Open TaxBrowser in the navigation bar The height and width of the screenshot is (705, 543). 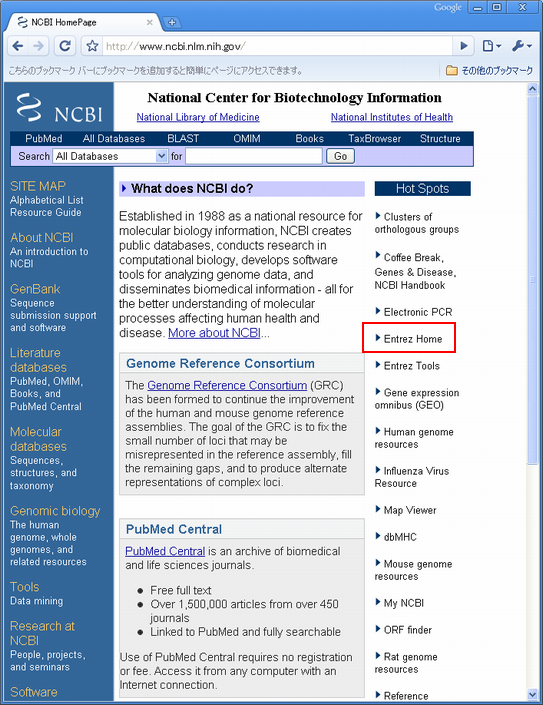pyautogui.click(x=374, y=138)
